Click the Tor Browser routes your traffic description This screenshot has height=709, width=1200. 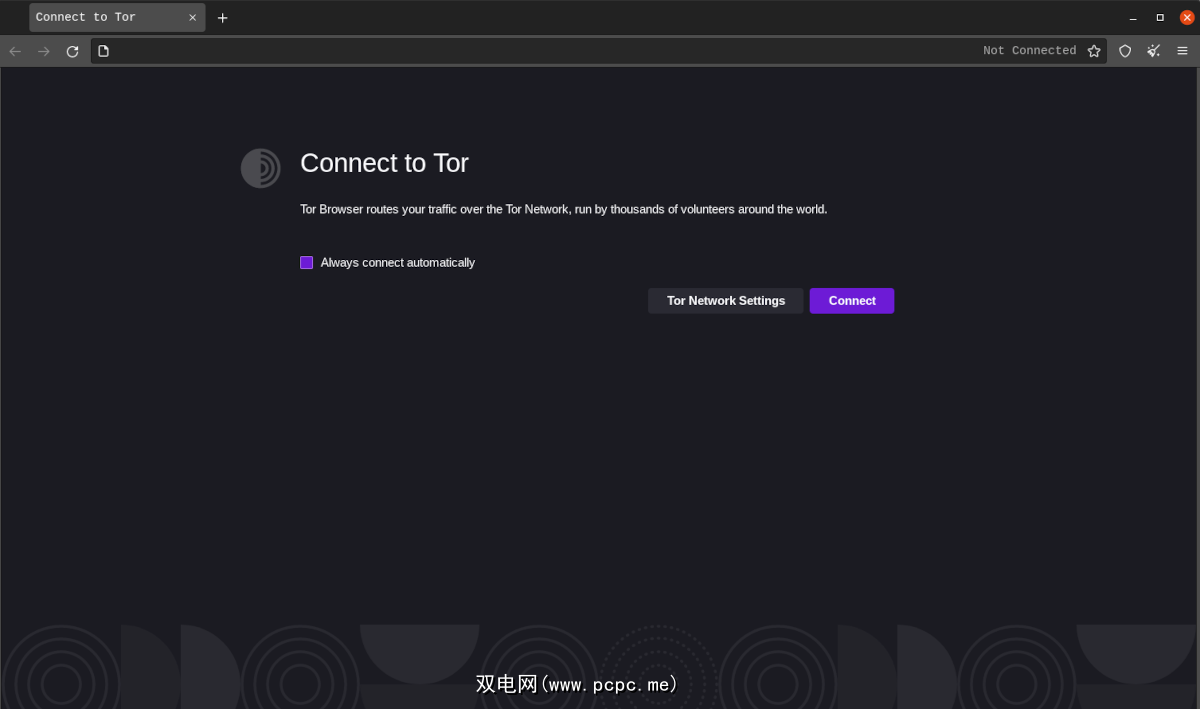(x=564, y=210)
